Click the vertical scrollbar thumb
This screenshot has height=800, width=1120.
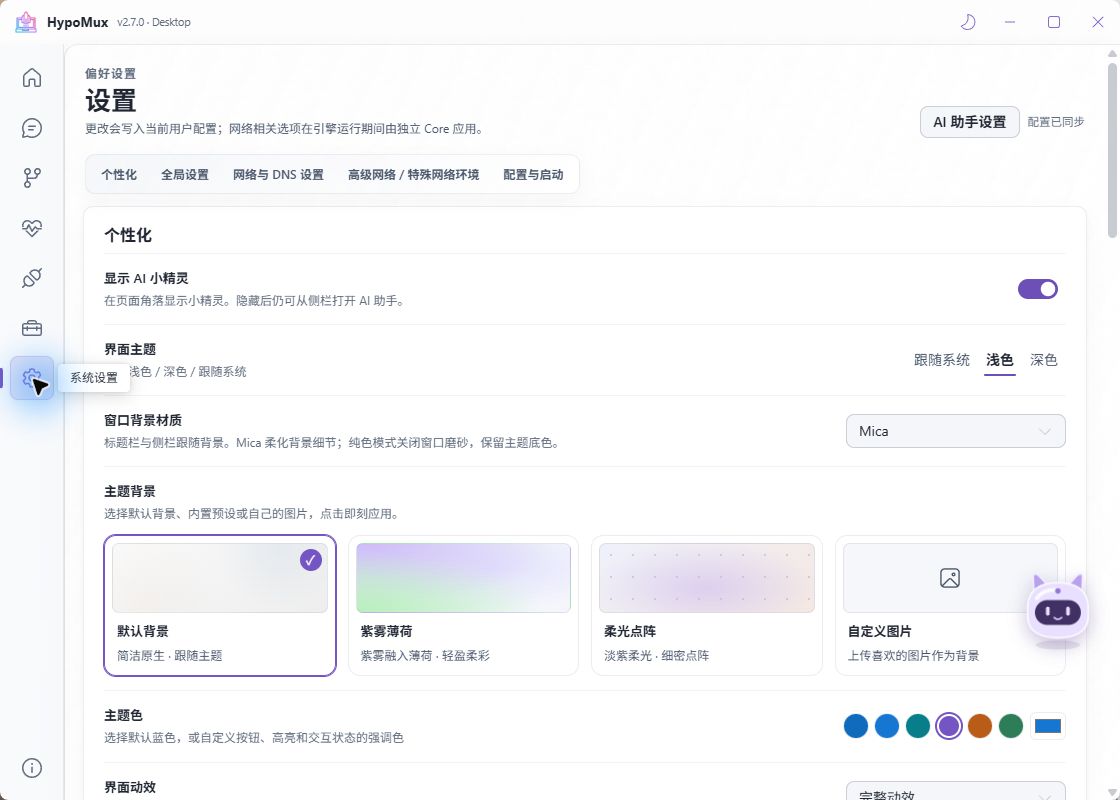1112,150
